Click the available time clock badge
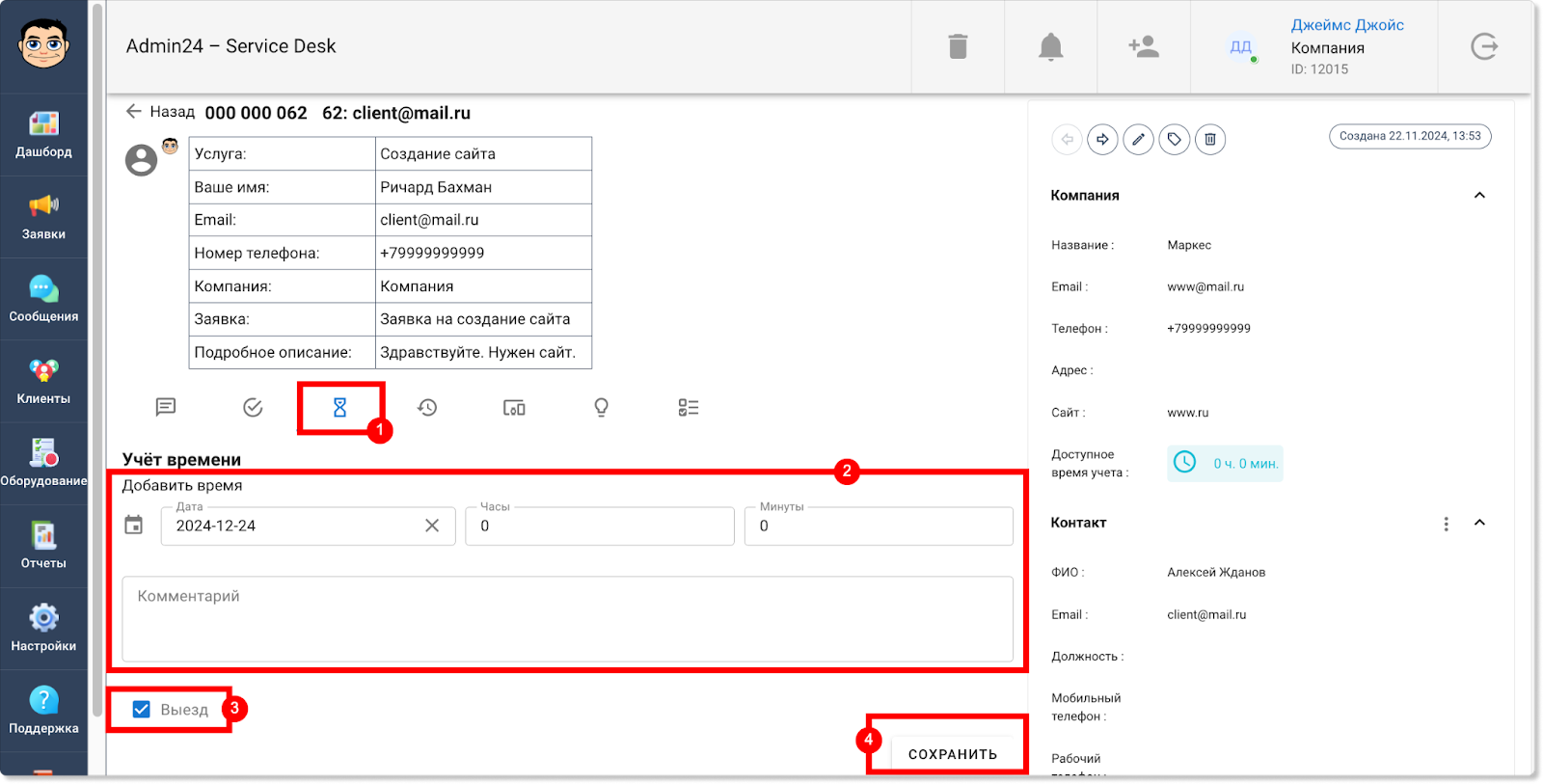 click(1225, 463)
